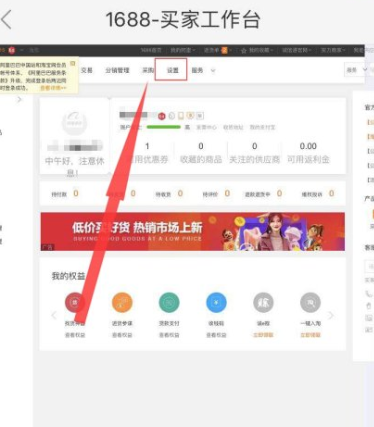
Task: Open the 服务 navigation tab
Action: (197, 70)
